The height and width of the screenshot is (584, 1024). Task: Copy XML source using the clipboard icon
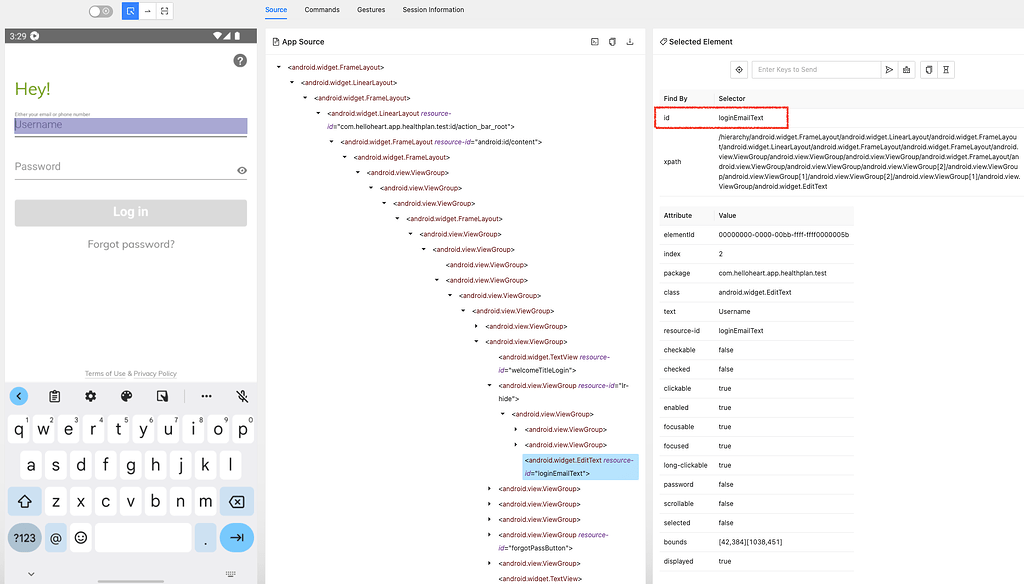612,41
